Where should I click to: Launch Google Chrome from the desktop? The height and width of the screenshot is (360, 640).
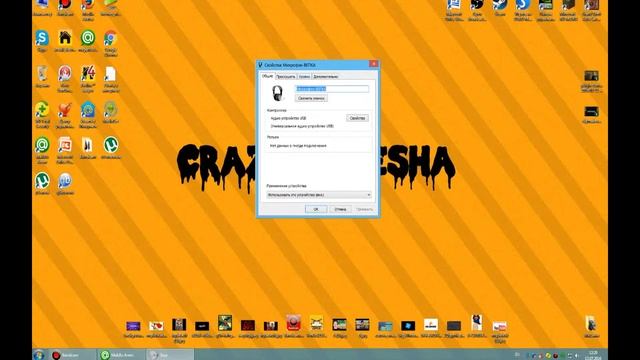[111, 38]
